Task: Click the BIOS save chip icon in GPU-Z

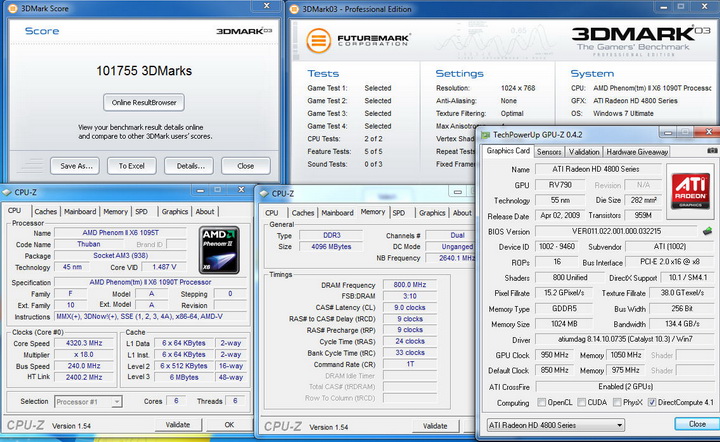Action: click(x=707, y=231)
